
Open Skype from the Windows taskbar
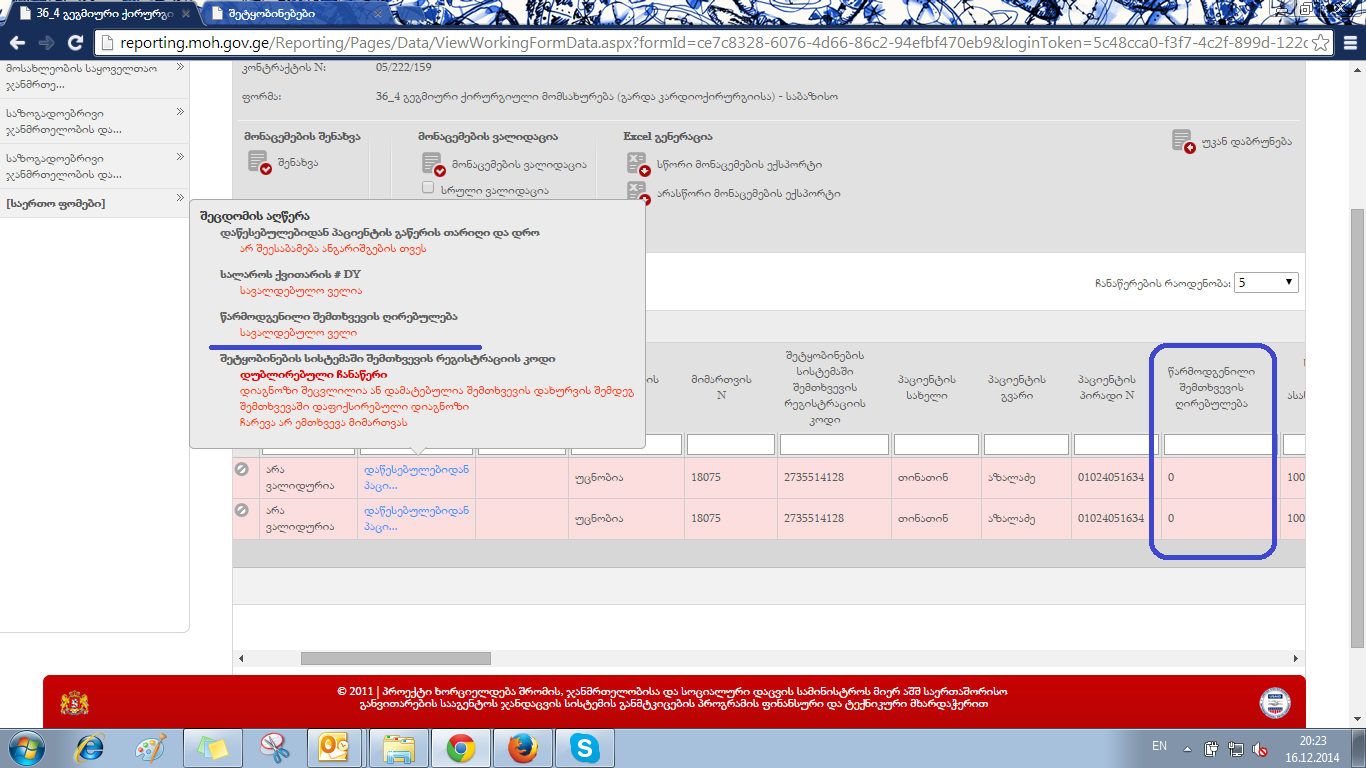point(585,748)
